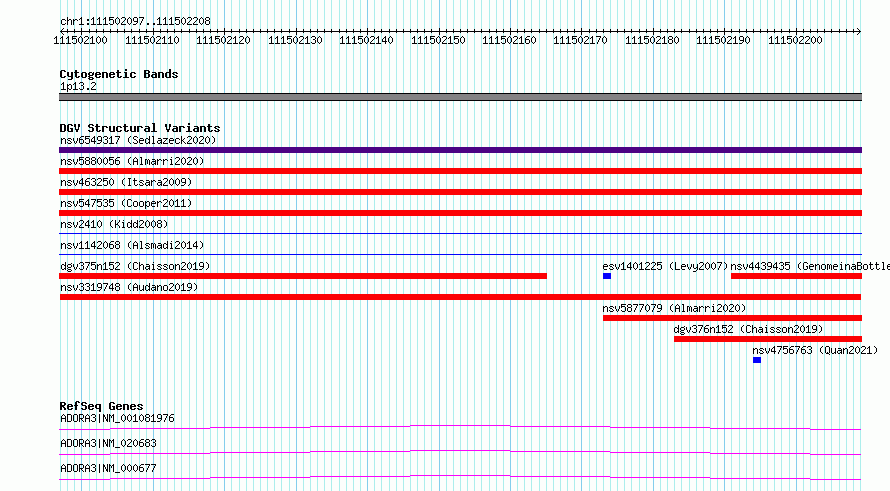This screenshot has width=890, height=491.
Task: Open nsv4439435 (GenomeinaBottle) variant label
Action: (x=810, y=266)
